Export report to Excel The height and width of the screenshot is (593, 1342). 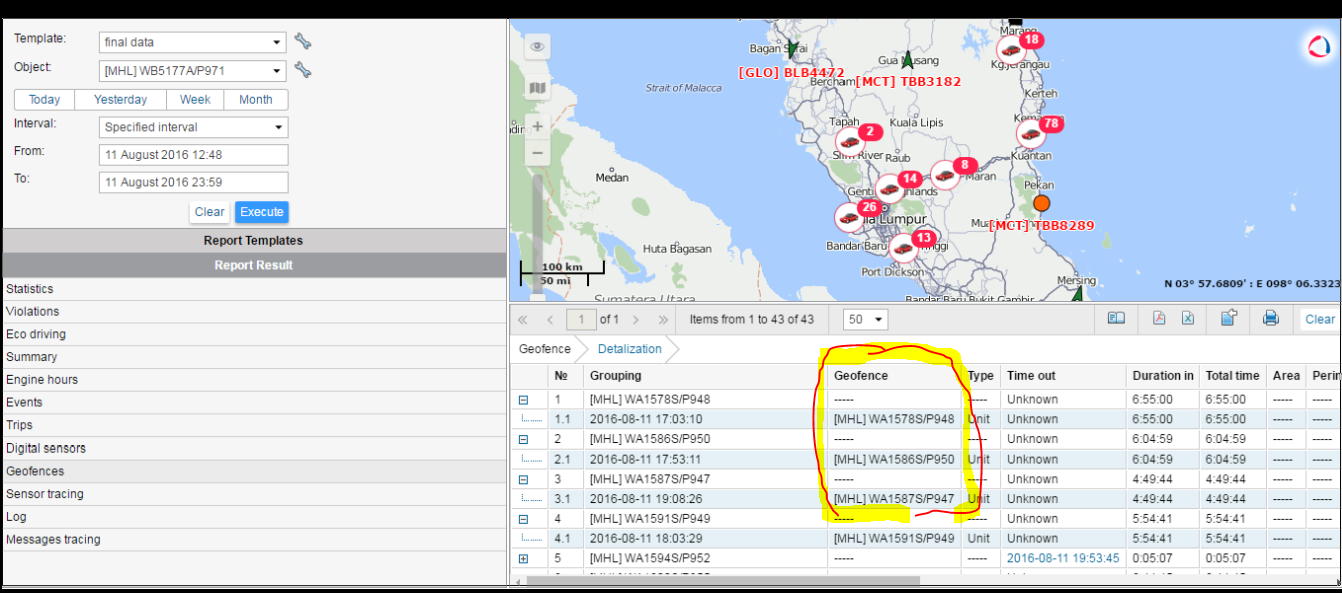click(1188, 319)
